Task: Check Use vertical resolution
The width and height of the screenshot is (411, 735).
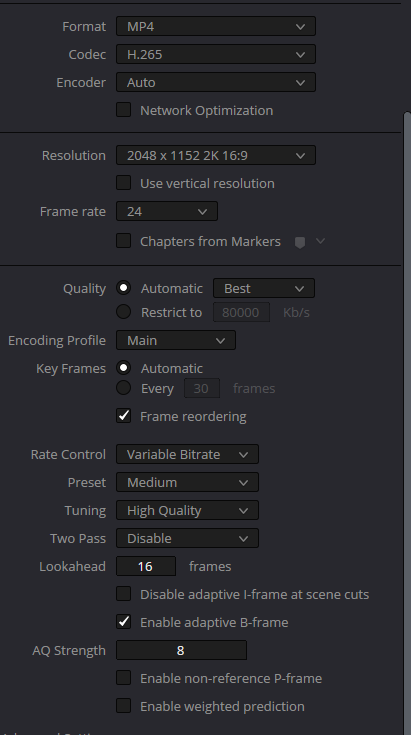Action: tap(124, 183)
